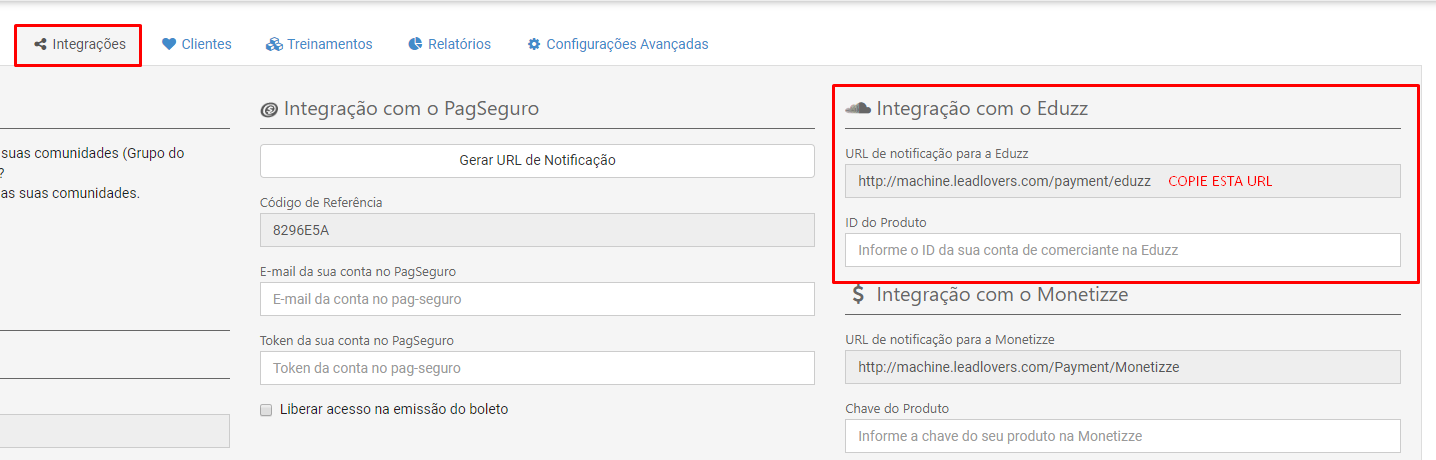Focus the PagSeguro account e-mail field
This screenshot has height=460, width=1436.
point(537,299)
